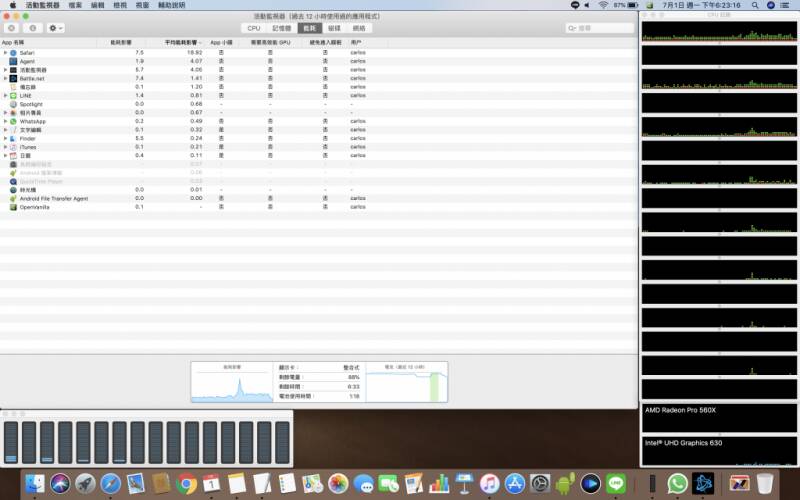Open Photos from the Dock
This screenshot has width=800, height=500.
coord(338,483)
